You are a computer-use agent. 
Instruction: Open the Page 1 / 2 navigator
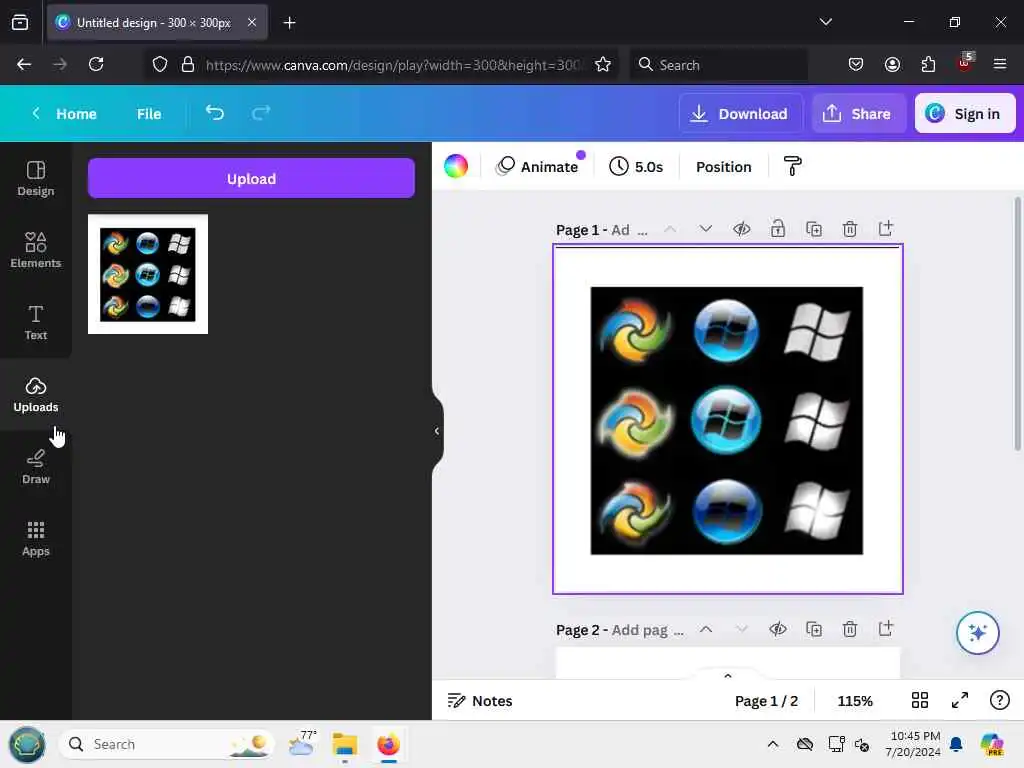(766, 701)
